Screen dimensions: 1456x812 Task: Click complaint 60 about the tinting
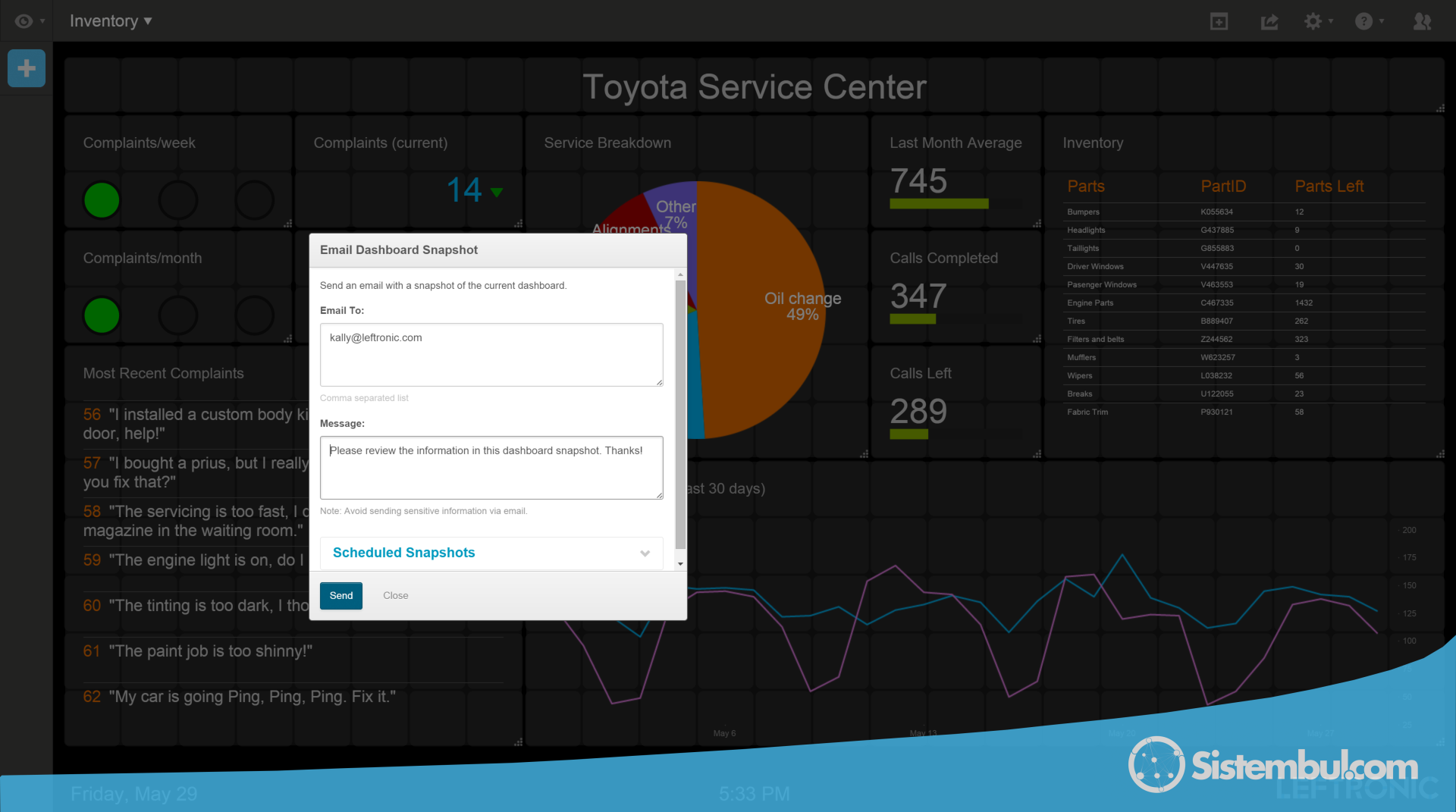tap(196, 606)
